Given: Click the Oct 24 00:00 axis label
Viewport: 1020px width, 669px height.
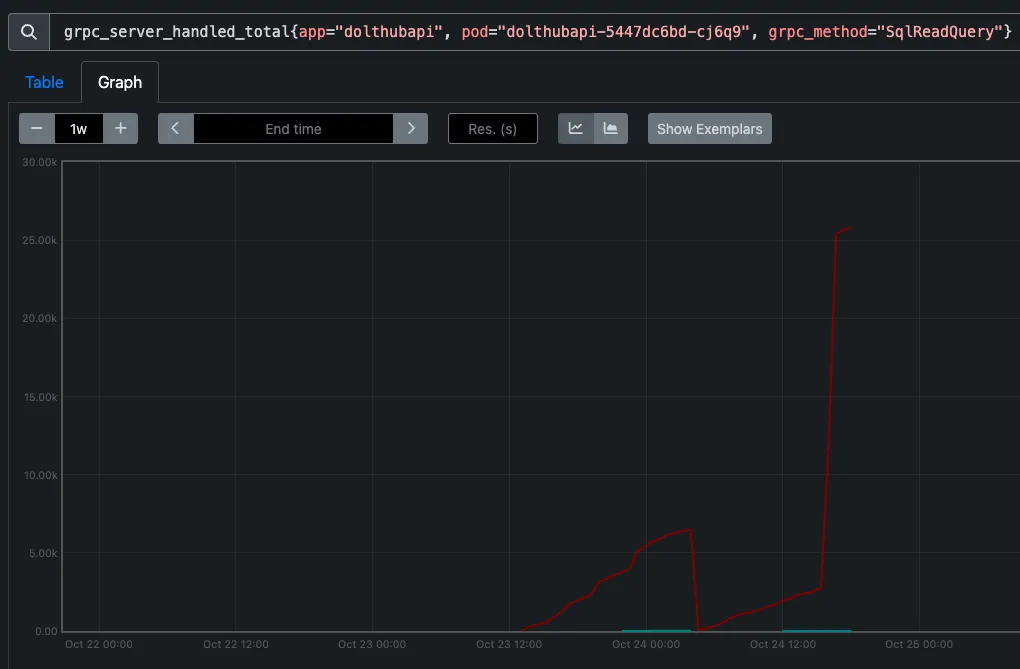Looking at the screenshot, I should tap(646, 645).
